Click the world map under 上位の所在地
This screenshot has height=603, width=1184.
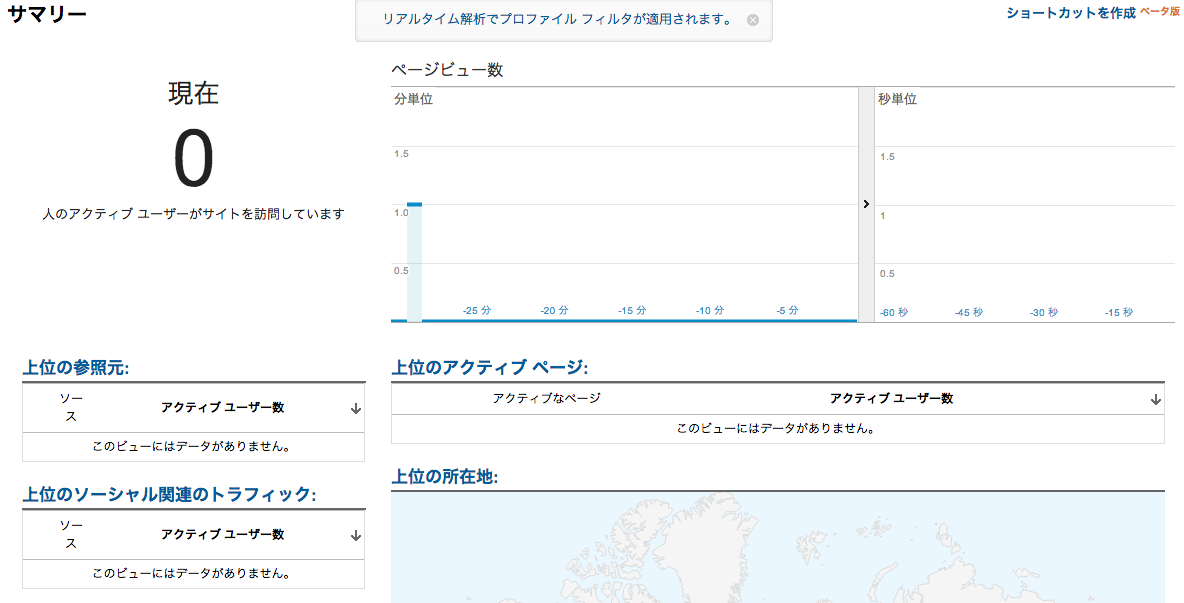(777, 548)
